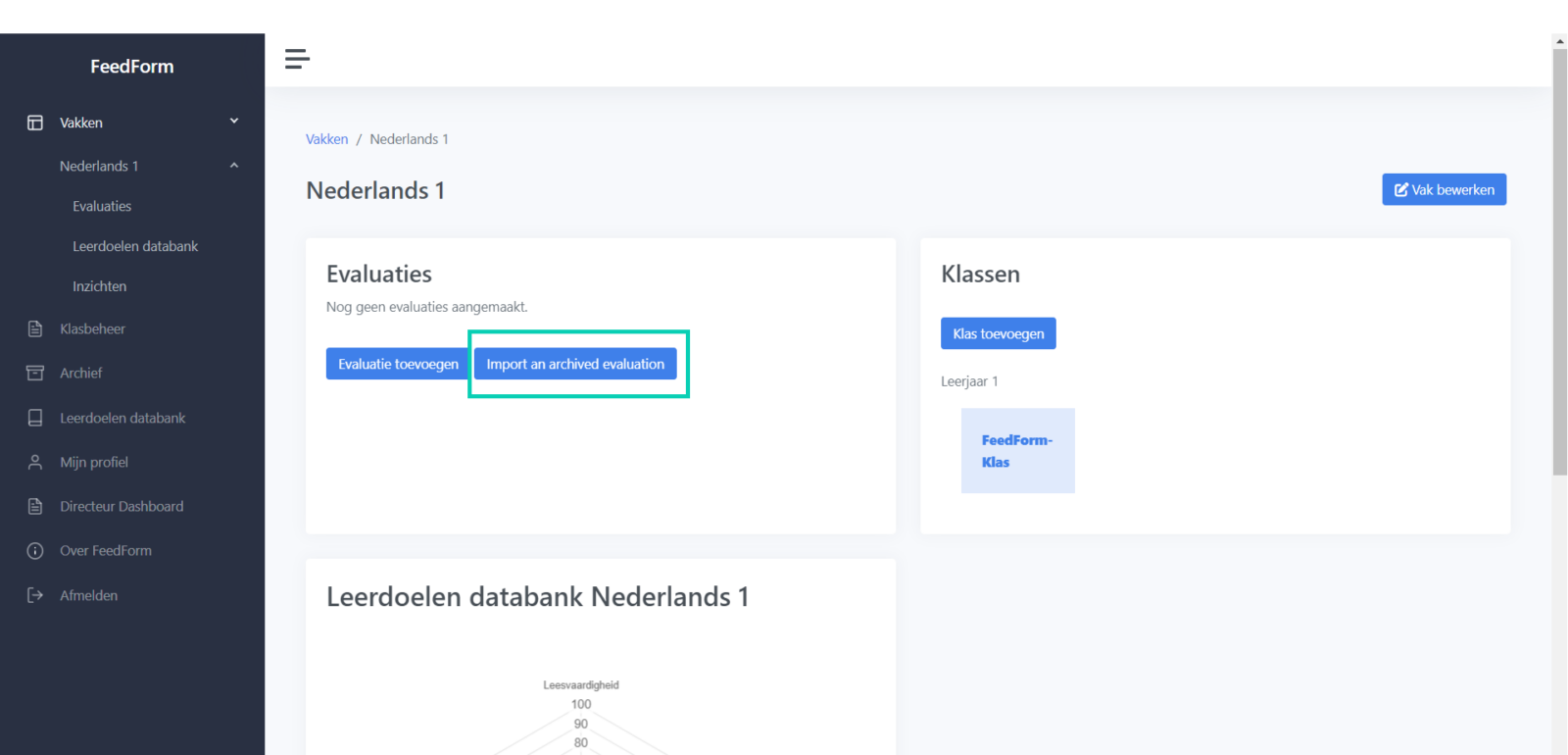The image size is (1568, 755).
Task: Open the Archief section
Action: [80, 373]
